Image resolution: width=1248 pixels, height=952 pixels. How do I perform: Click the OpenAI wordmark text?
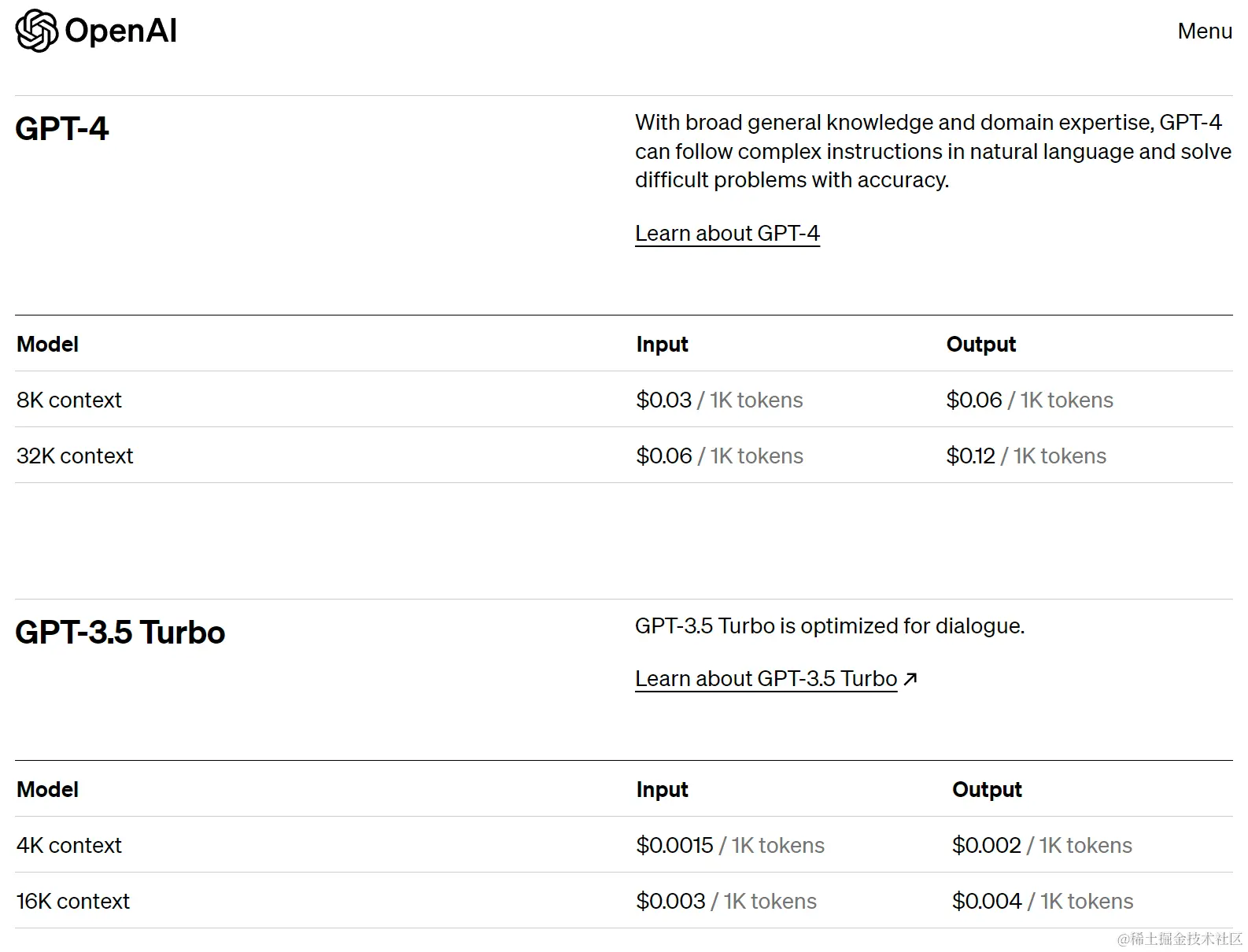pyautogui.click(x=121, y=31)
